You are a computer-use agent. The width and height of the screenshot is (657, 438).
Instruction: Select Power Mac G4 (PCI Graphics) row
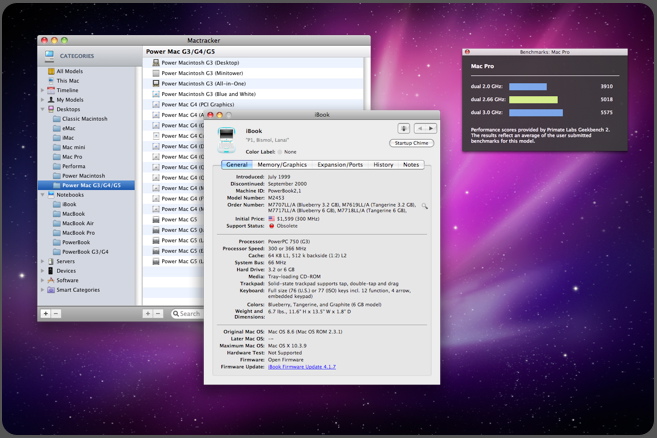click(253, 105)
